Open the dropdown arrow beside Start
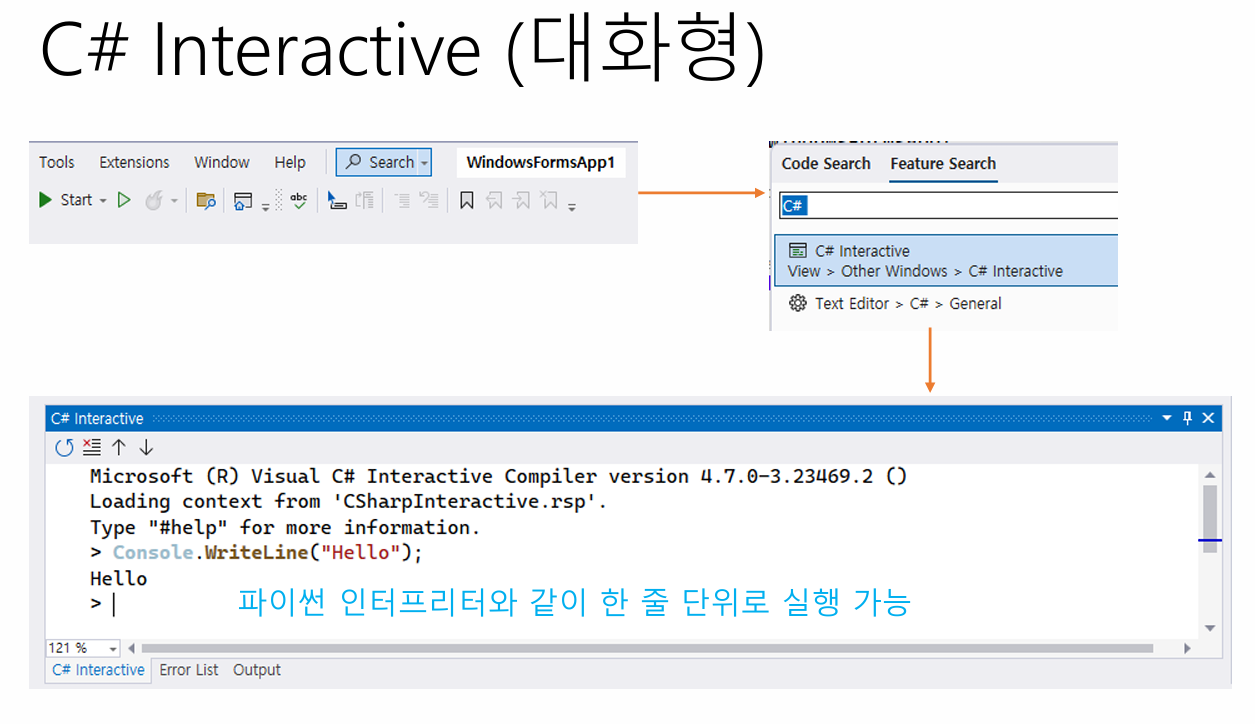 [x=103, y=201]
